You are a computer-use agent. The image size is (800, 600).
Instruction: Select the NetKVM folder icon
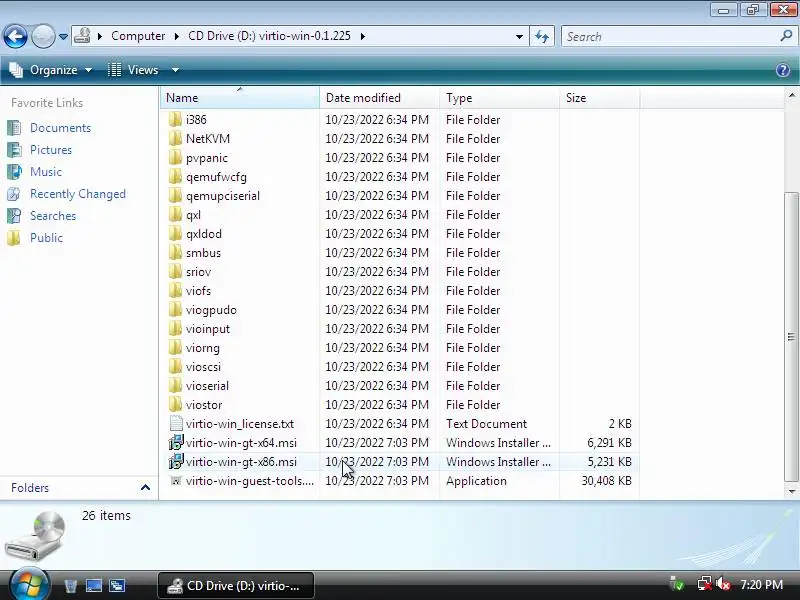pyautogui.click(x=175, y=139)
